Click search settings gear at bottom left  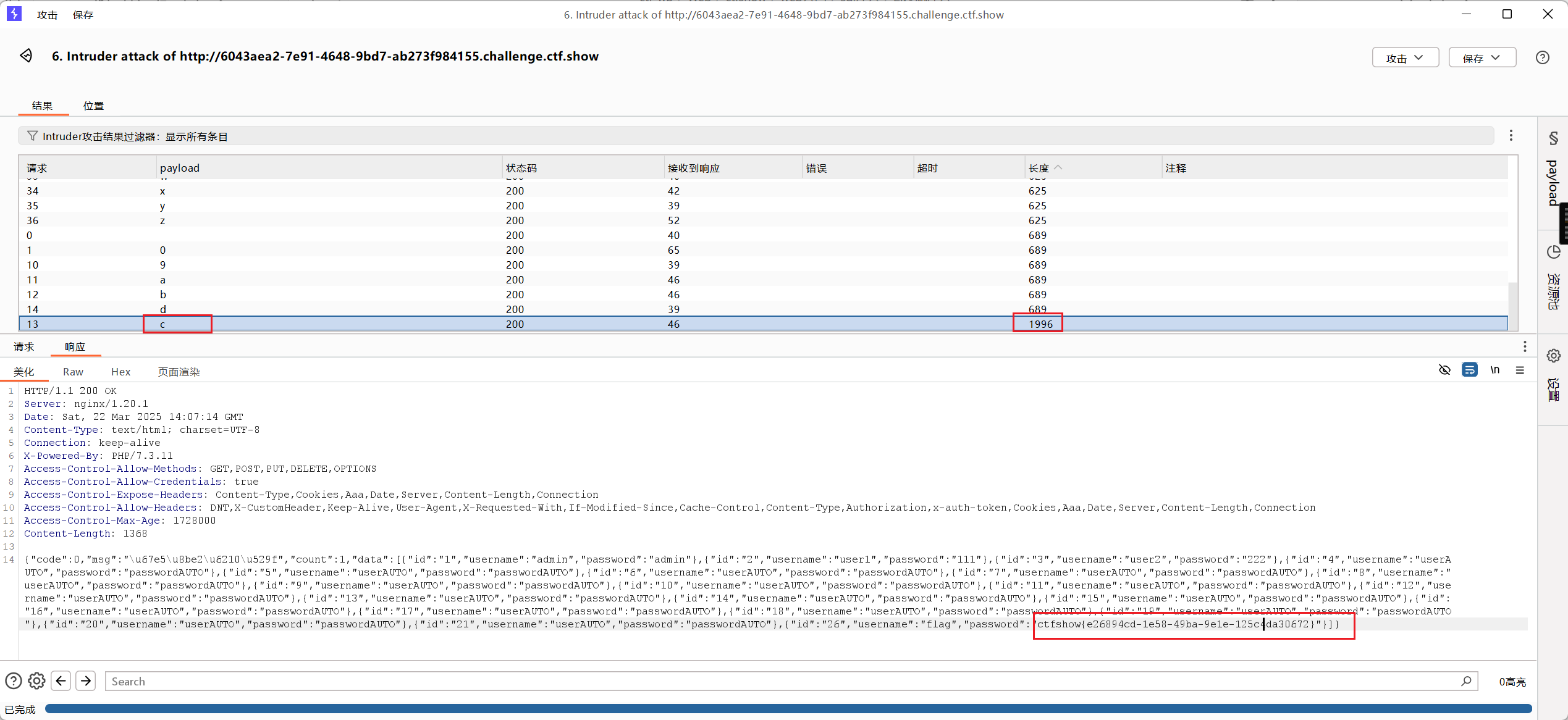[x=36, y=681]
